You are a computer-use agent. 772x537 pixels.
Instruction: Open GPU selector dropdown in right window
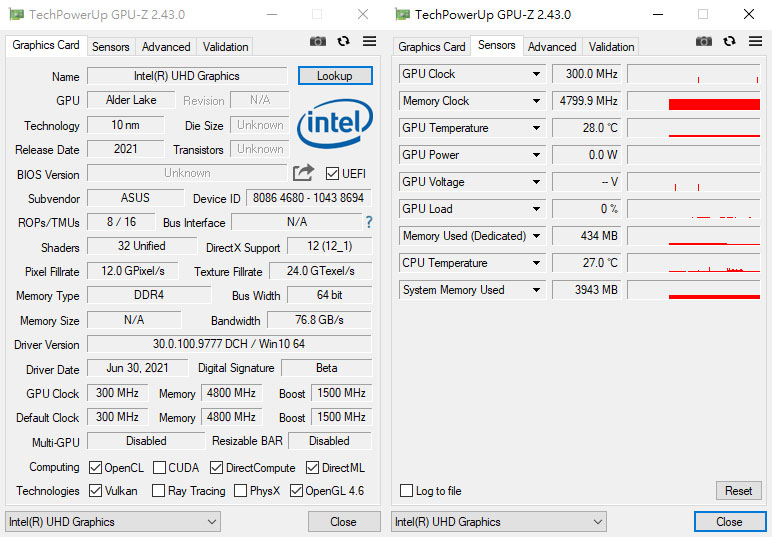tap(499, 522)
